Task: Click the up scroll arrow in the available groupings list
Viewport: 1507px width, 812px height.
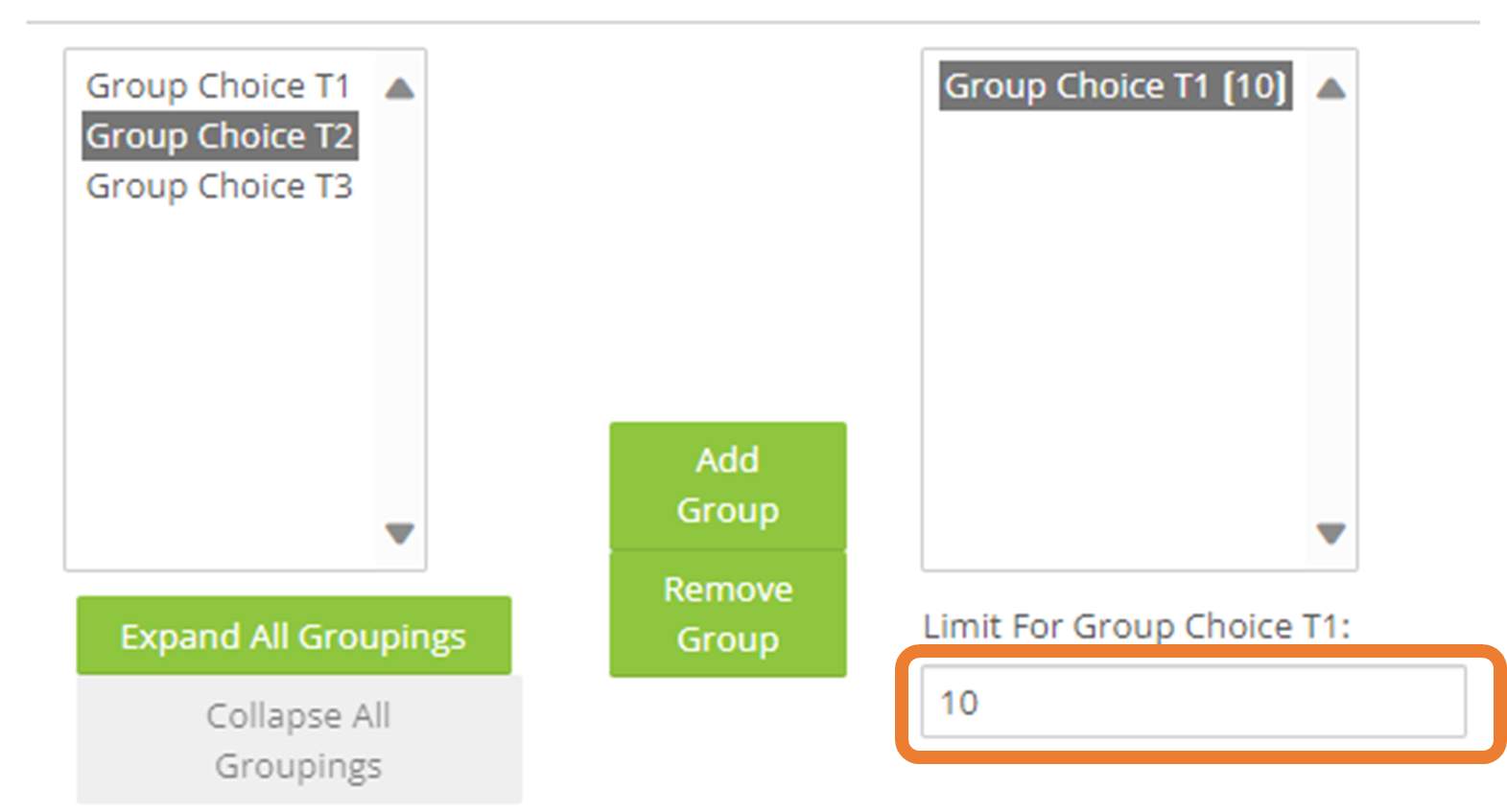Action: tap(400, 89)
